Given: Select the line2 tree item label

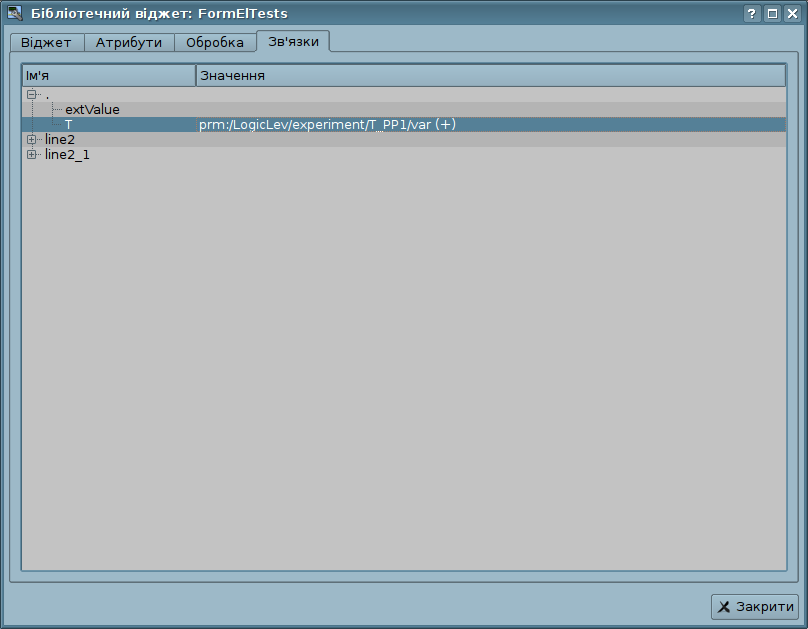Looking at the screenshot, I should click(60, 139).
